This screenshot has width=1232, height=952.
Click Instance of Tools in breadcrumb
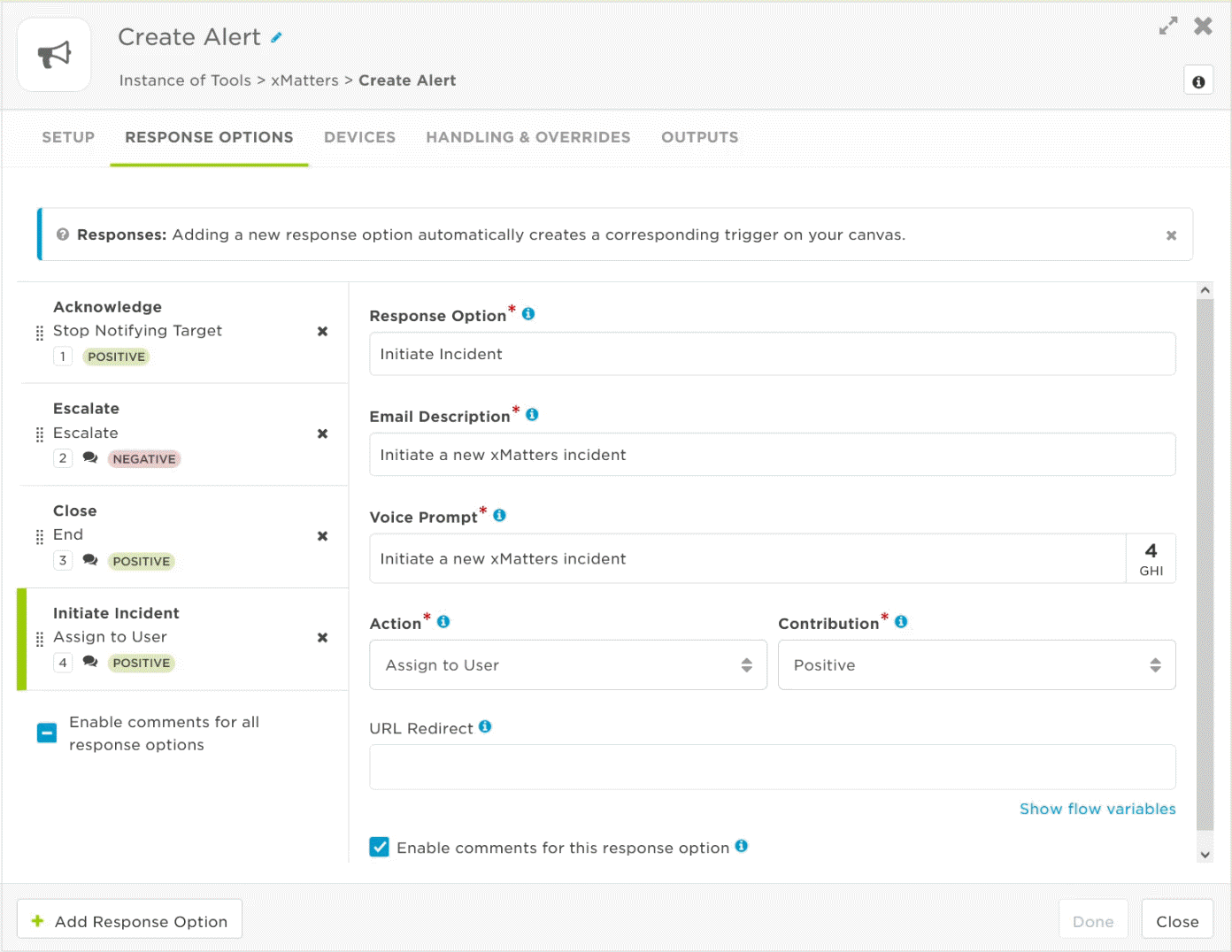185,81
